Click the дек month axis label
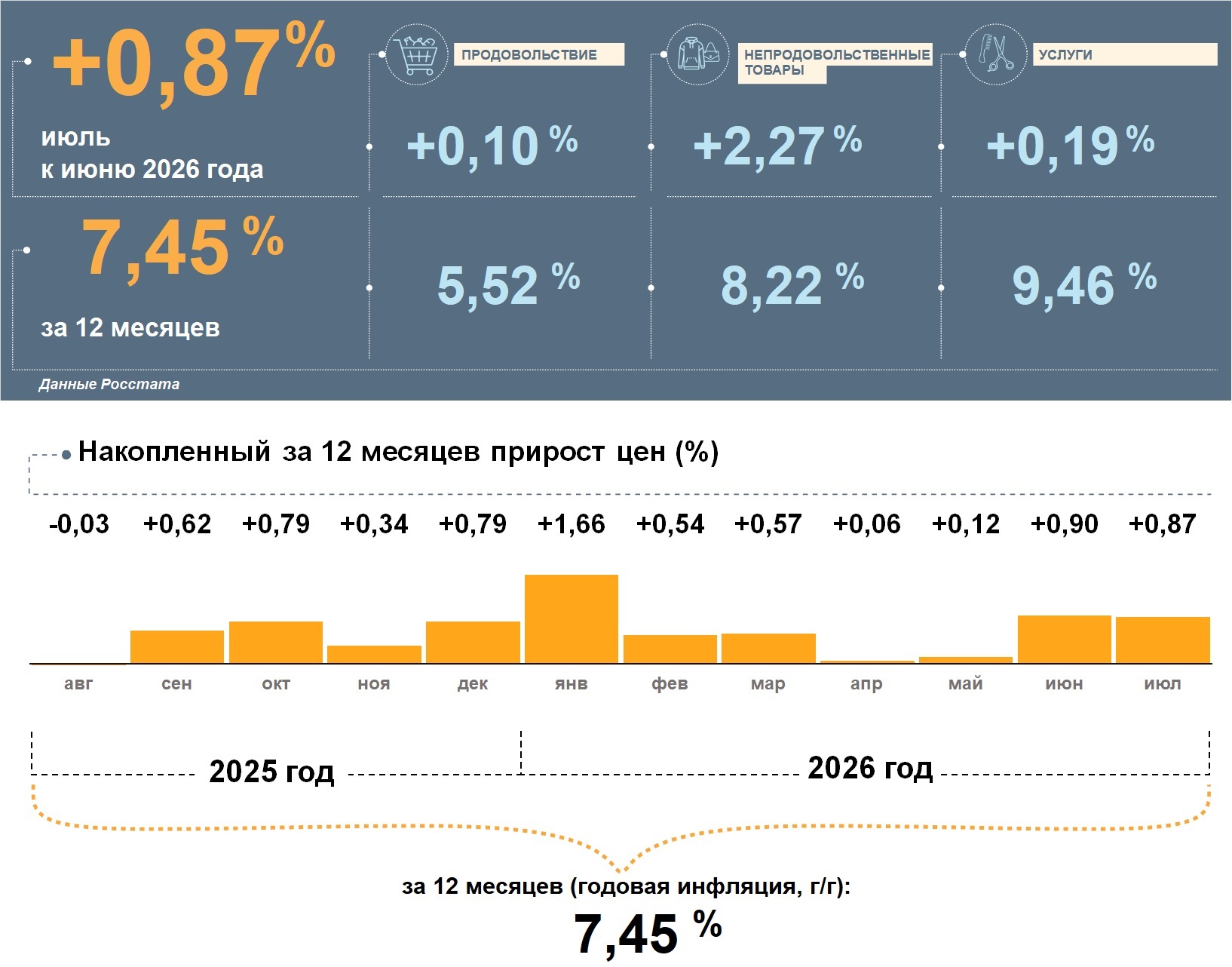This screenshot has height=967, width=1232. (473, 683)
